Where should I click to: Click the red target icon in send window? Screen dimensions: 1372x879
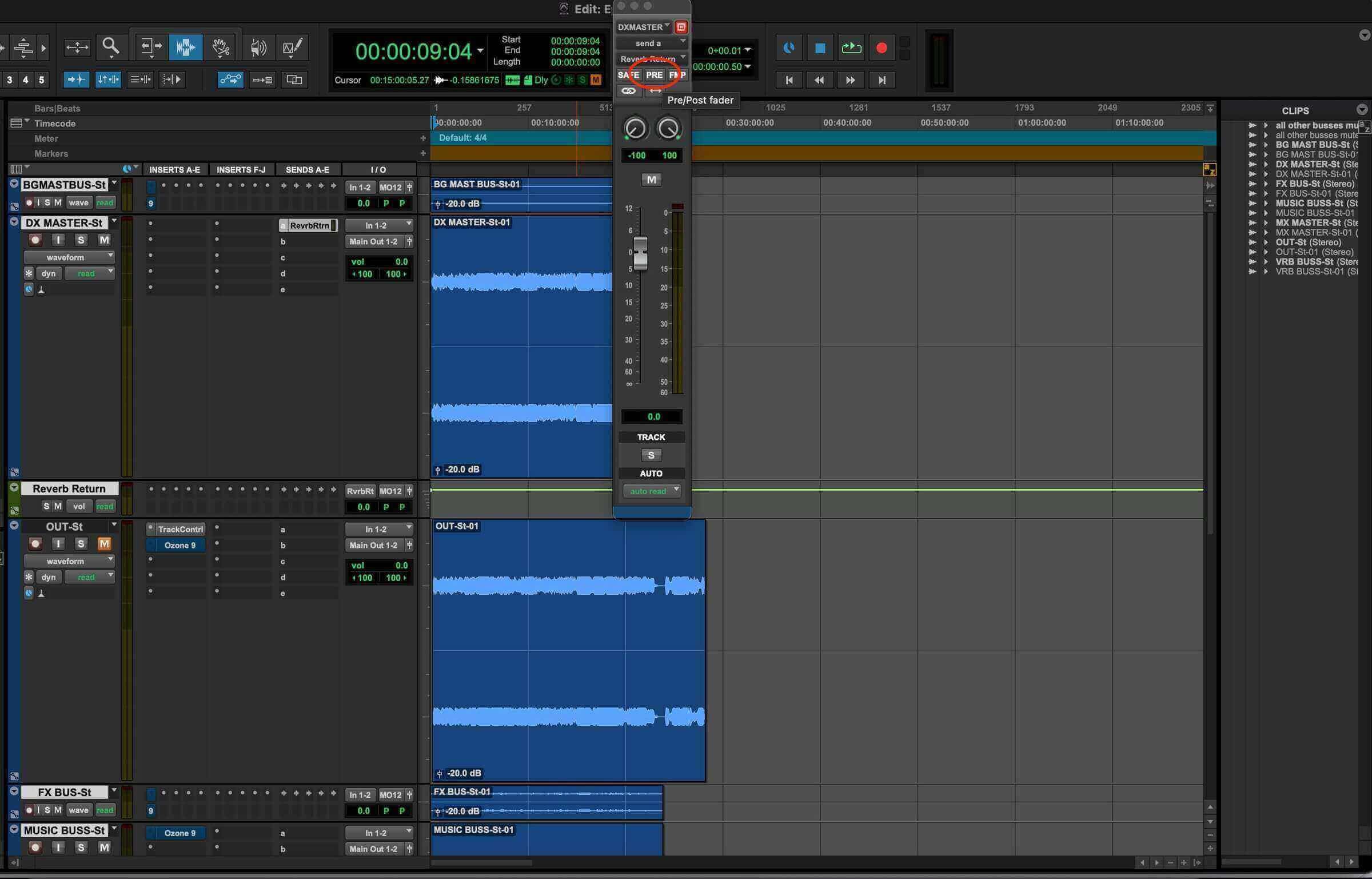coord(680,27)
